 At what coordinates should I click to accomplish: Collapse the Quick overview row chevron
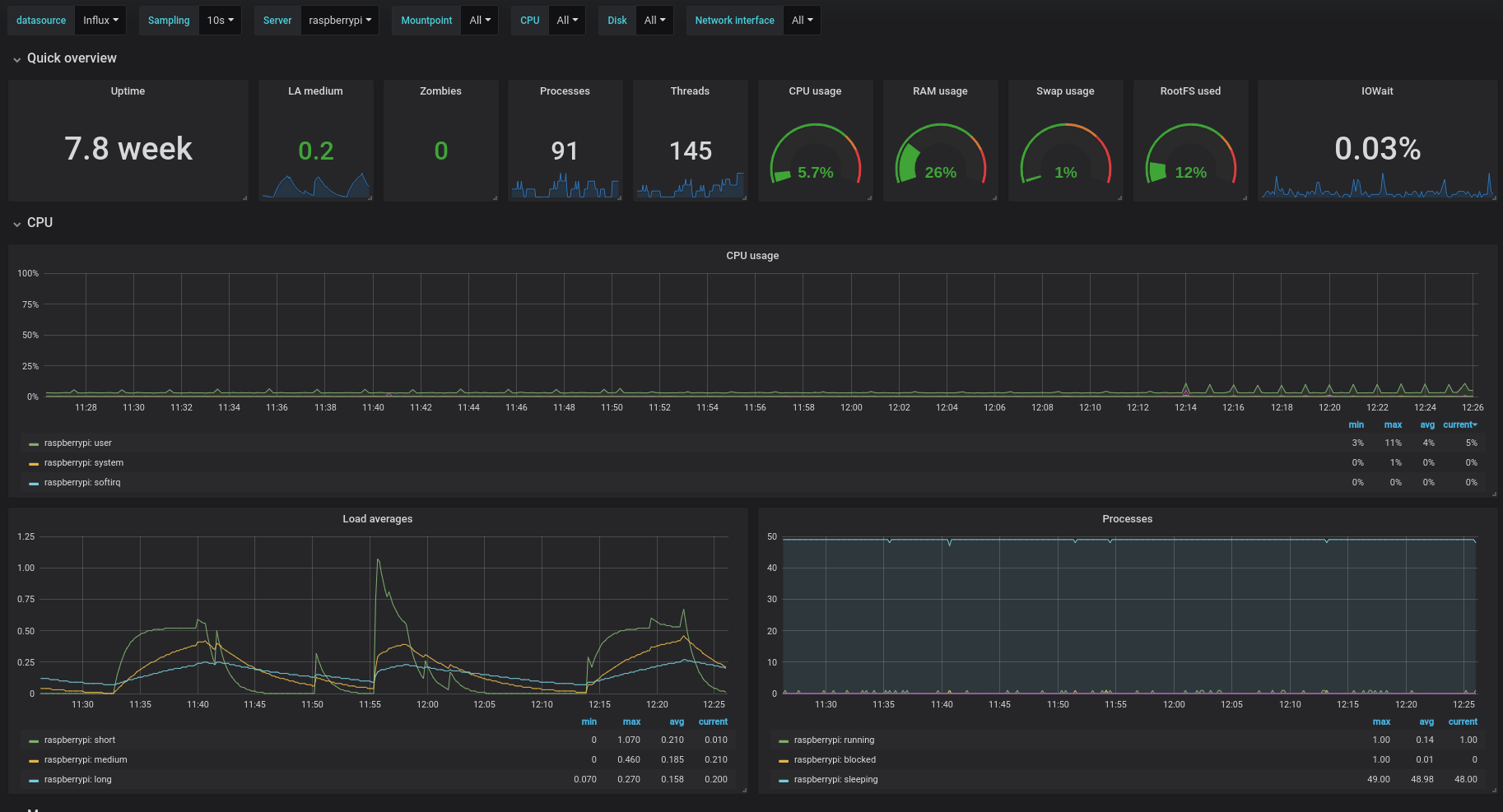[x=16, y=59]
